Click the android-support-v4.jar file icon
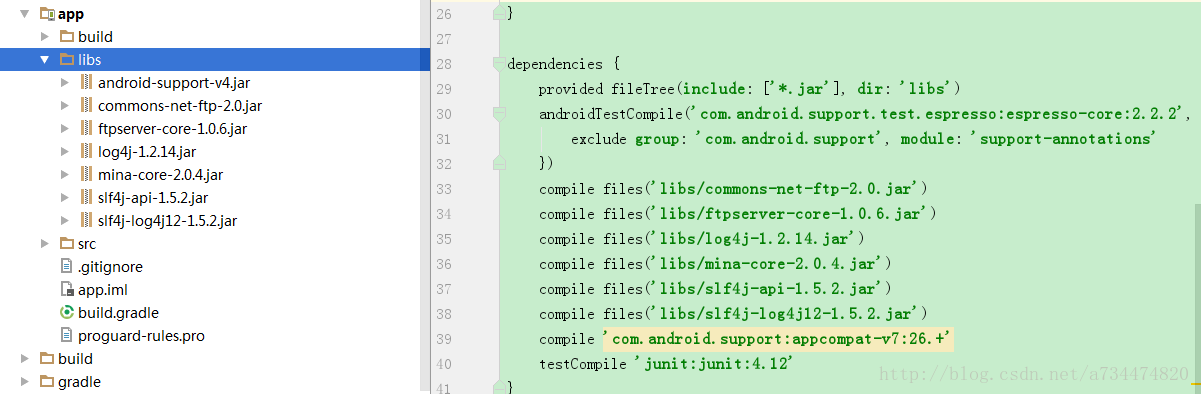This screenshot has width=1201, height=394. (87, 83)
